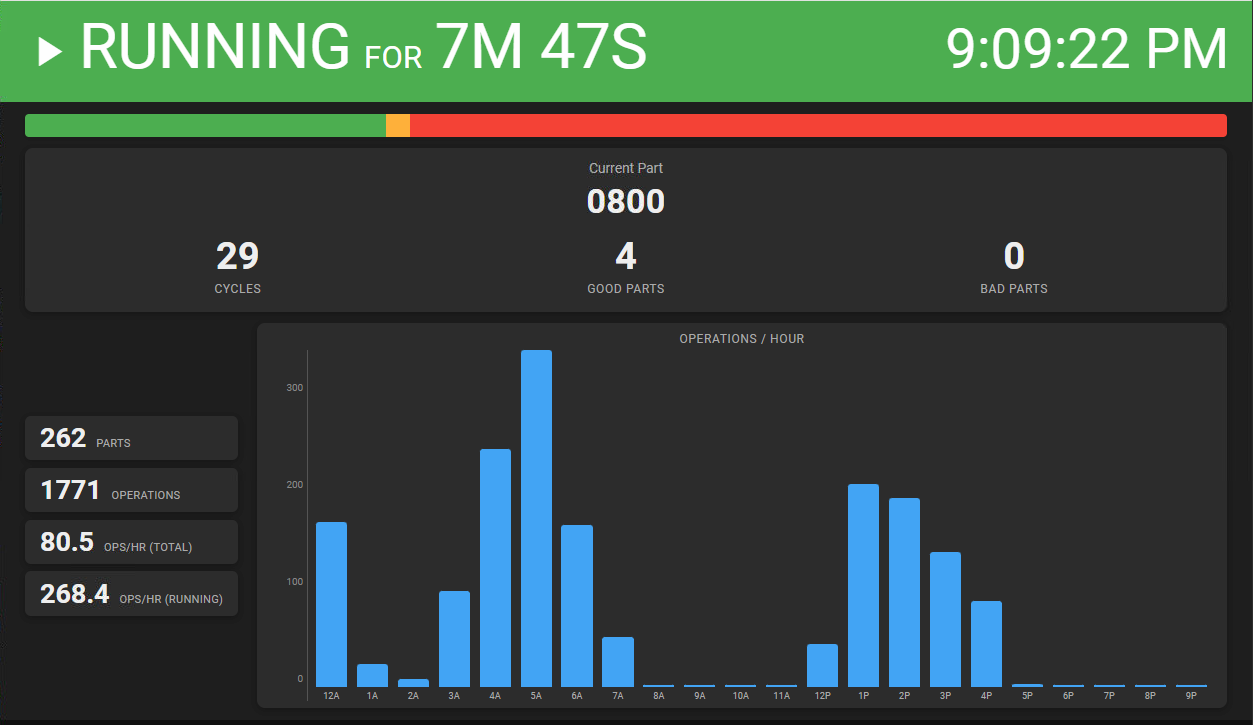Open the 1771 Operations stat card

131,490
